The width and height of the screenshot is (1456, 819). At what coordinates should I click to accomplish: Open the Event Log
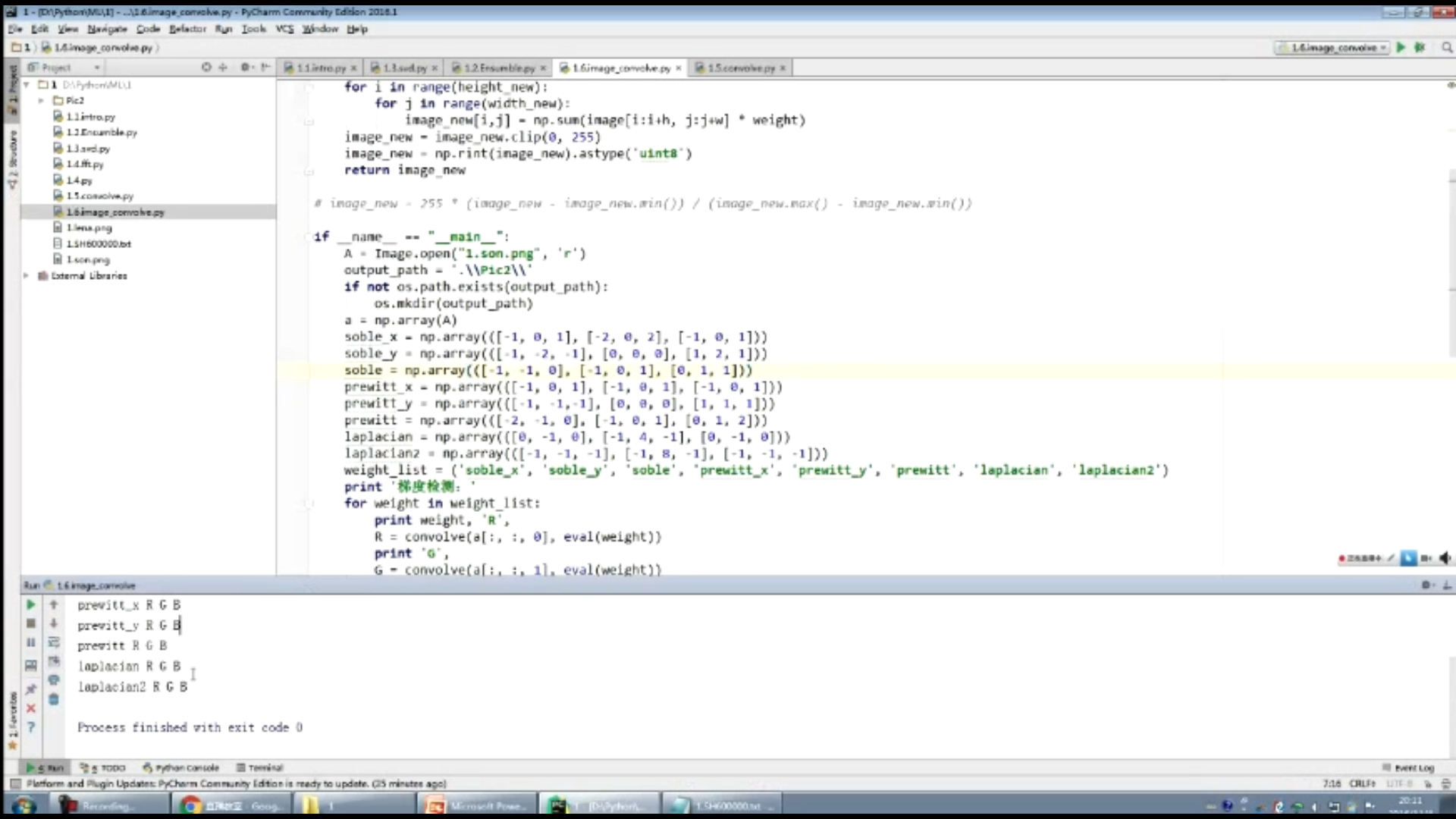click(1408, 767)
